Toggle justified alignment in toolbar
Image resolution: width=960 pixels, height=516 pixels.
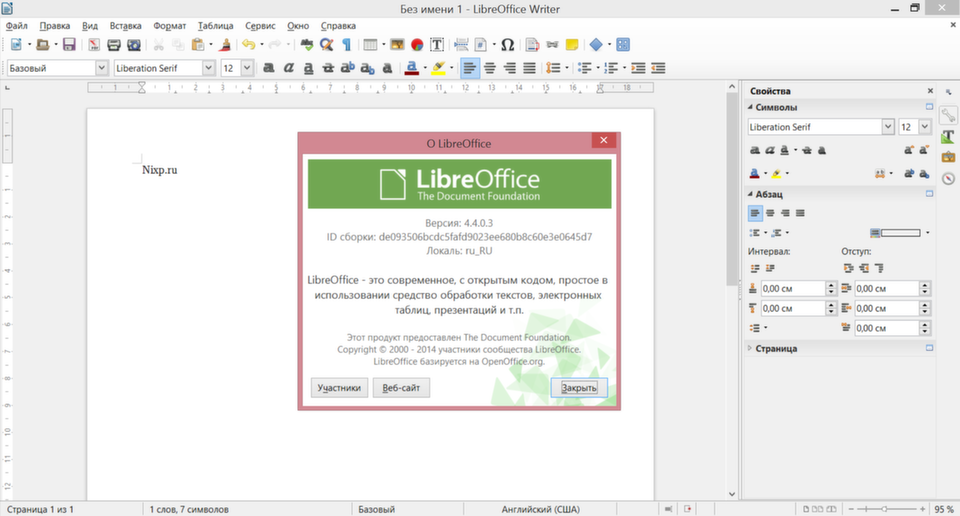click(x=530, y=68)
